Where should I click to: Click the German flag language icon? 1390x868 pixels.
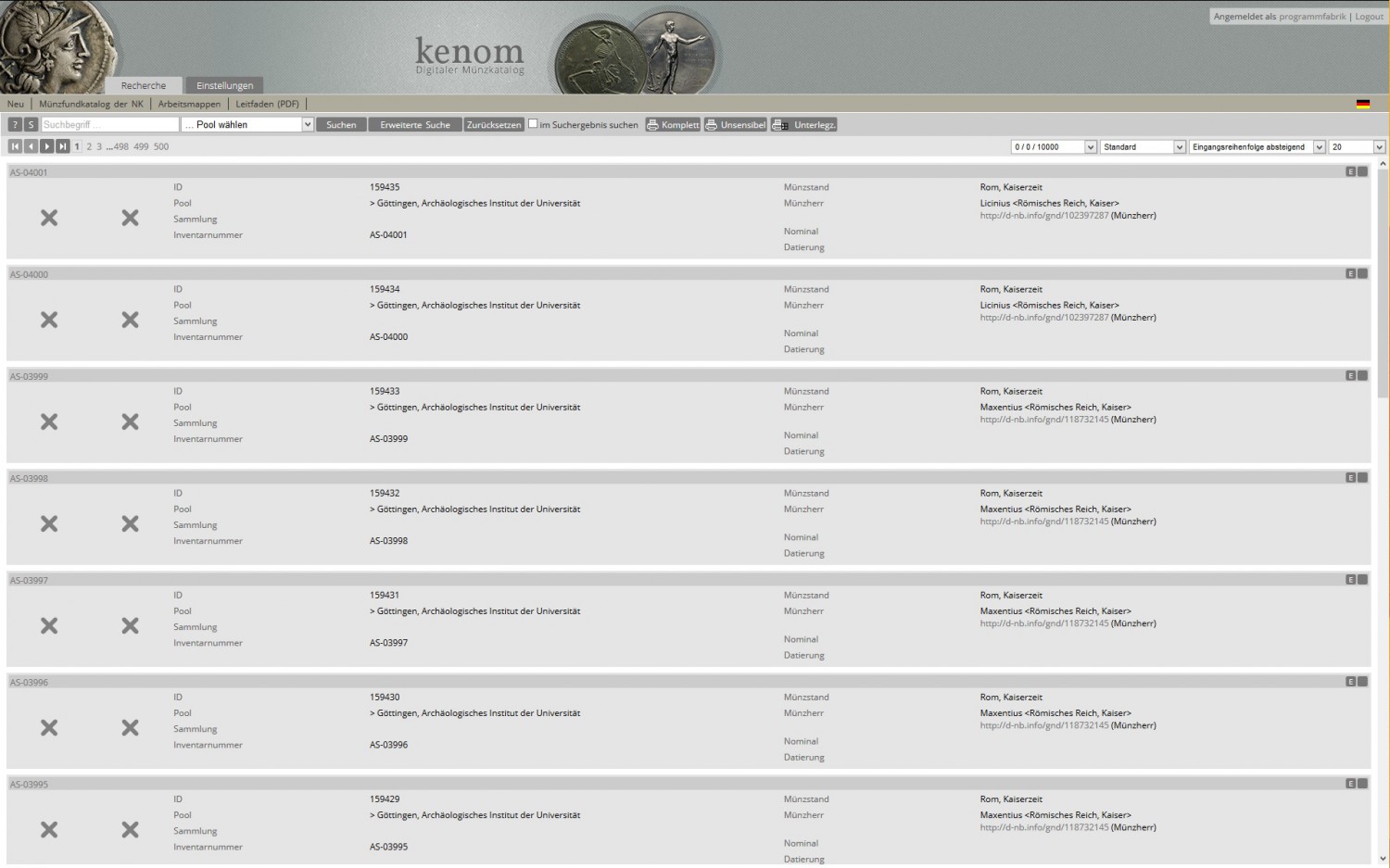click(1362, 104)
